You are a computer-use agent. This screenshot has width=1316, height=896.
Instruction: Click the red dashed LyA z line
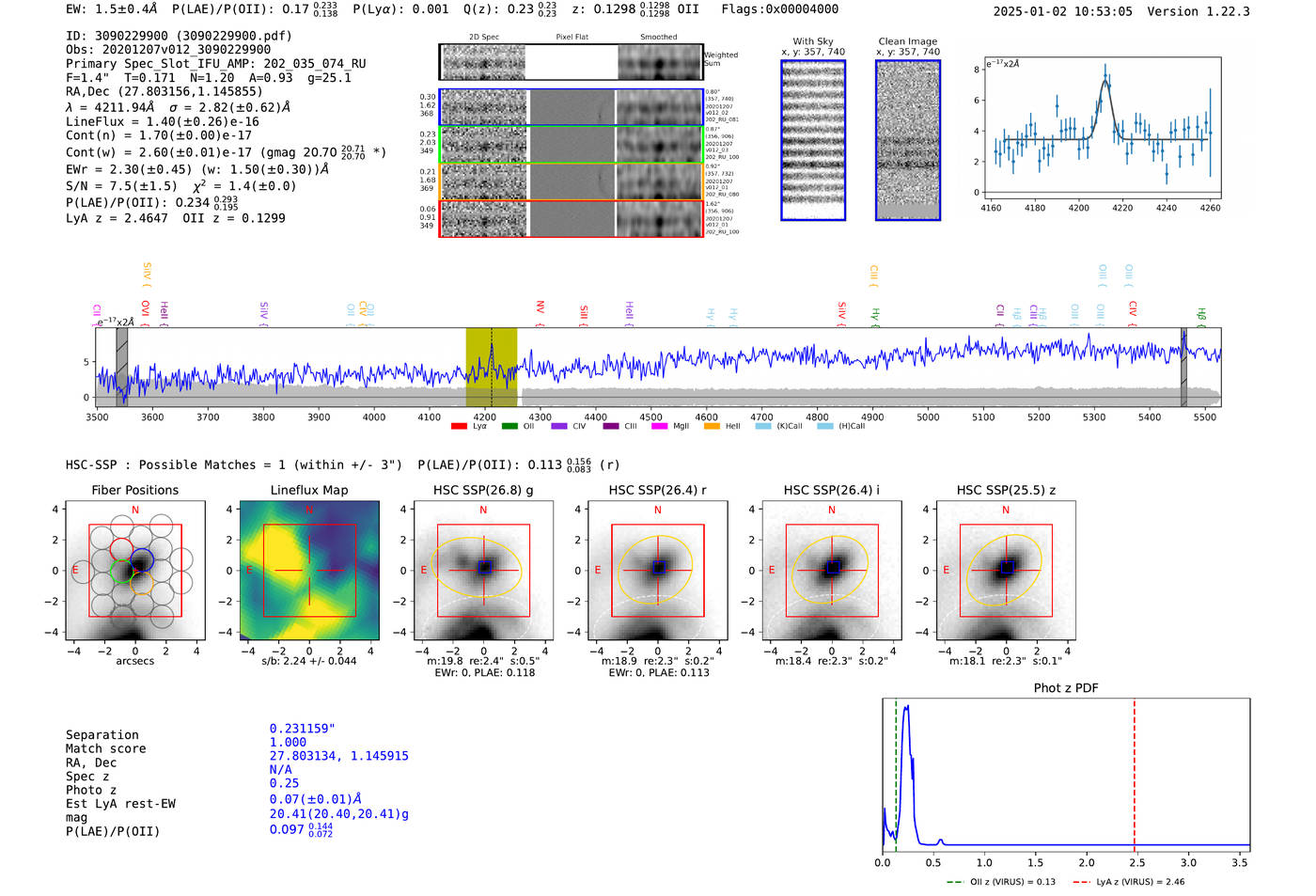(x=1135, y=775)
